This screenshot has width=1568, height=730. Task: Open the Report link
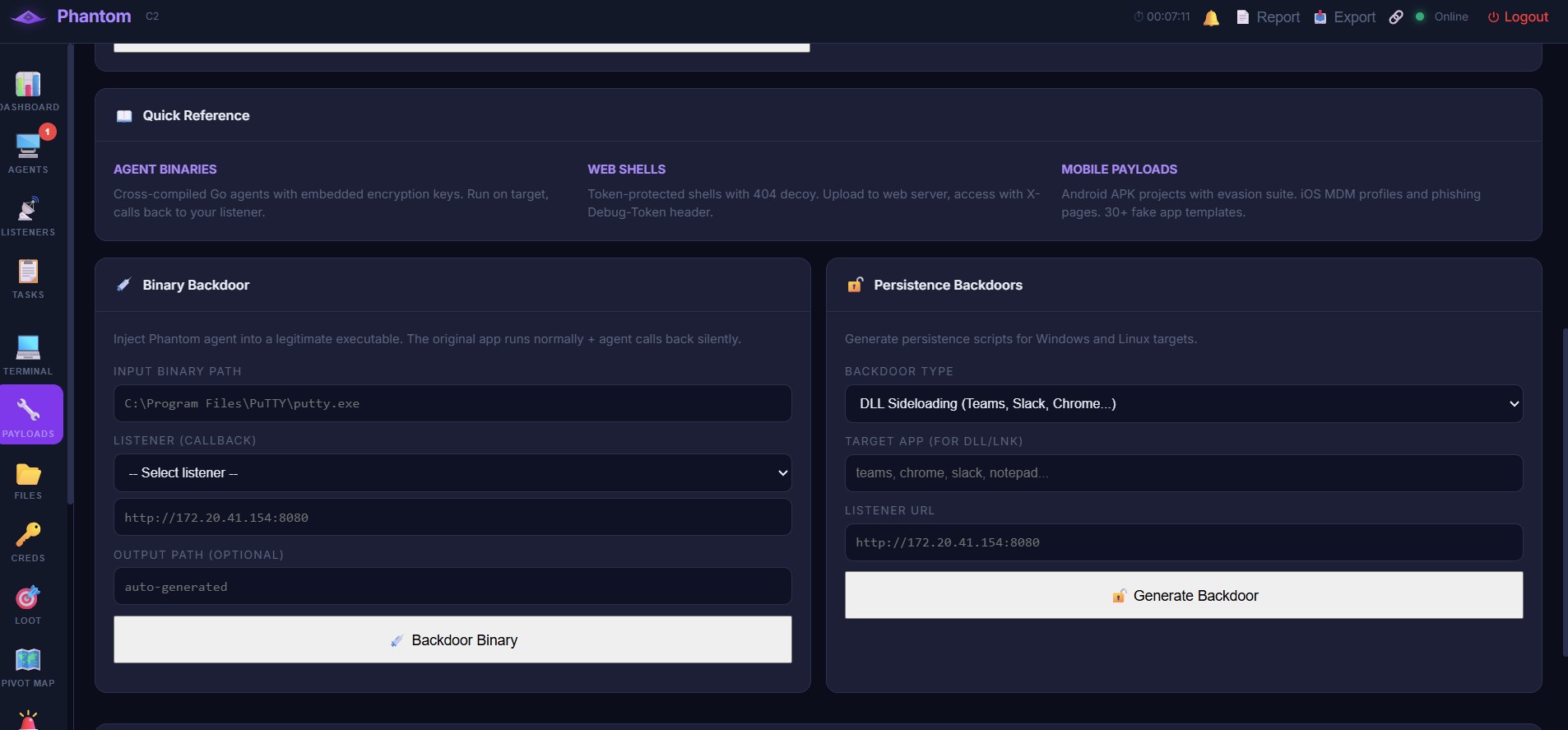click(1269, 17)
